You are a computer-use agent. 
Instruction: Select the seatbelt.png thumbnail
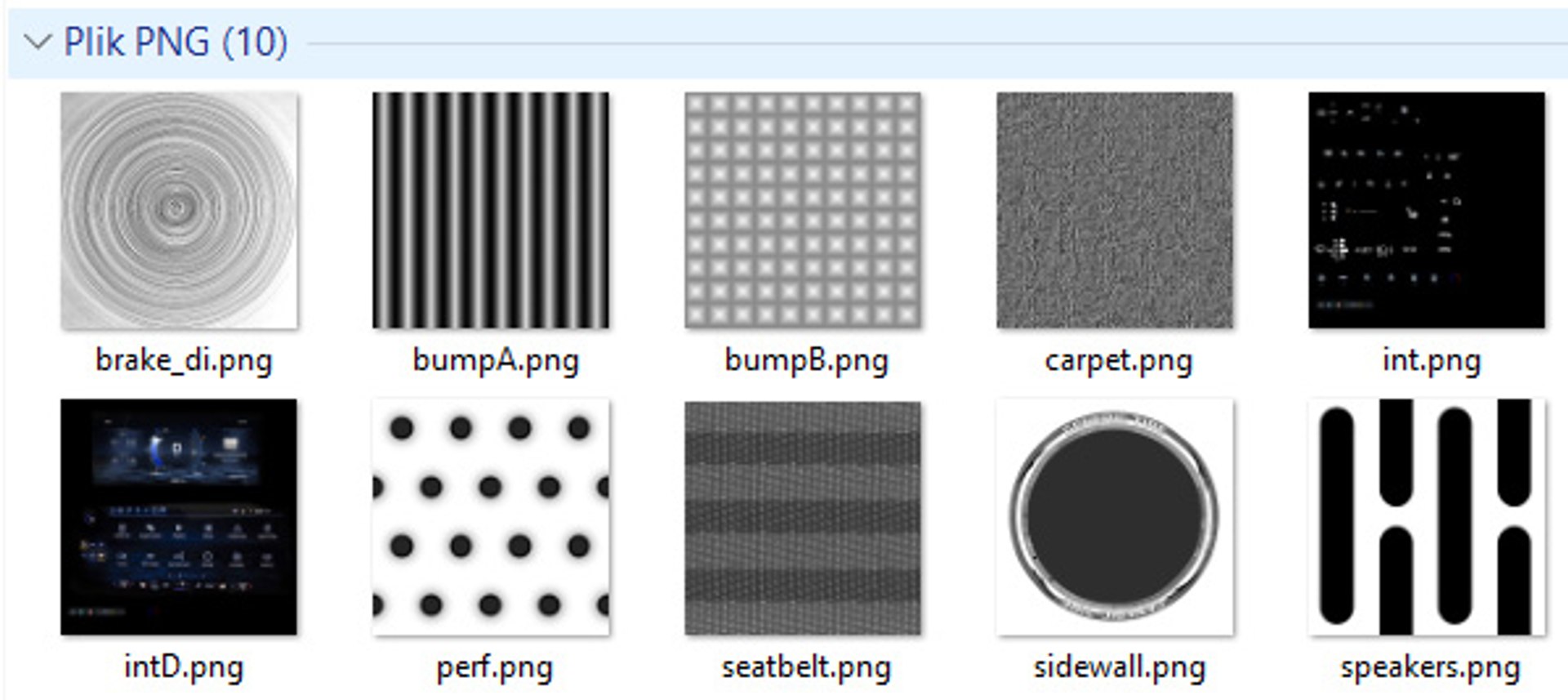coord(803,517)
